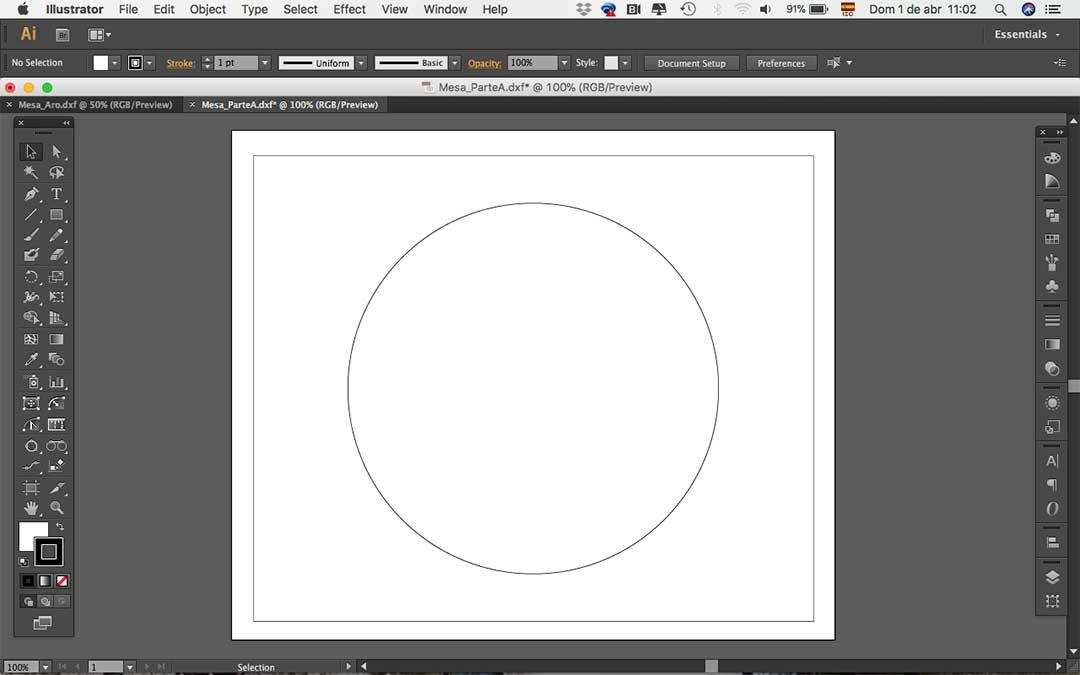
Task: Open stroke color dropdown arrow
Action: pos(149,63)
